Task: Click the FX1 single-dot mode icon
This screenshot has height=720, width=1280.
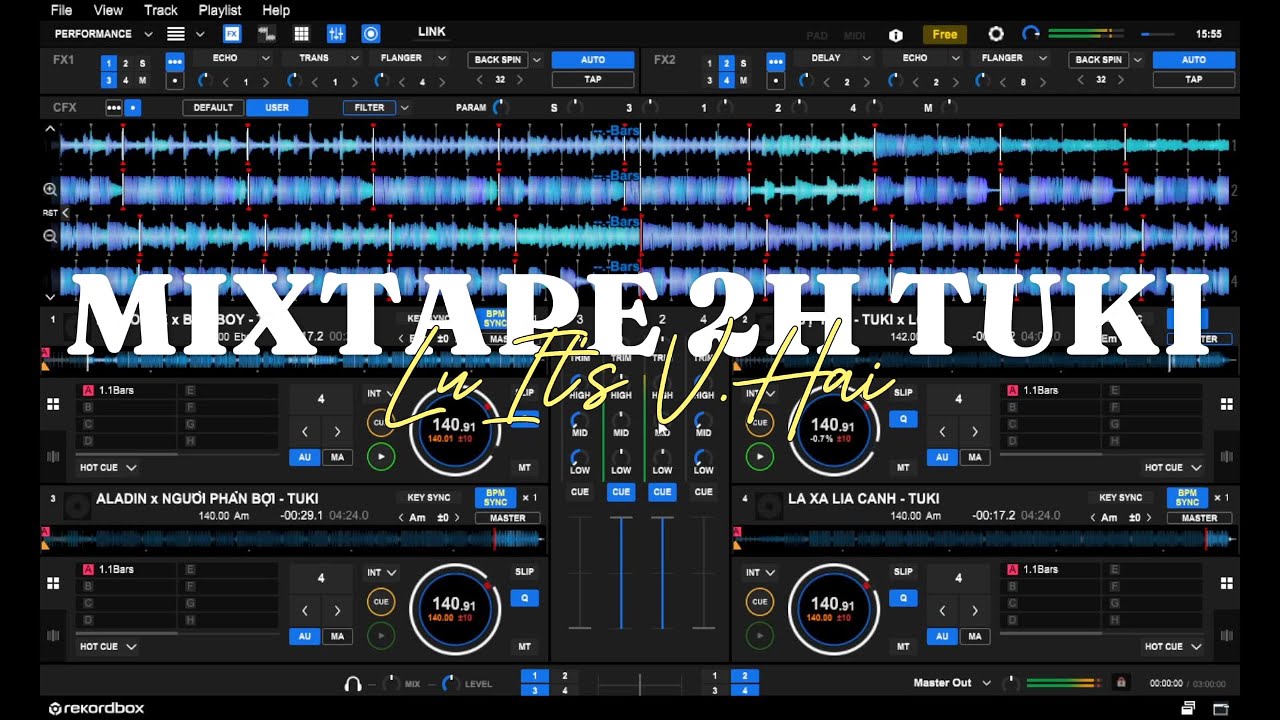Action: tap(174, 80)
